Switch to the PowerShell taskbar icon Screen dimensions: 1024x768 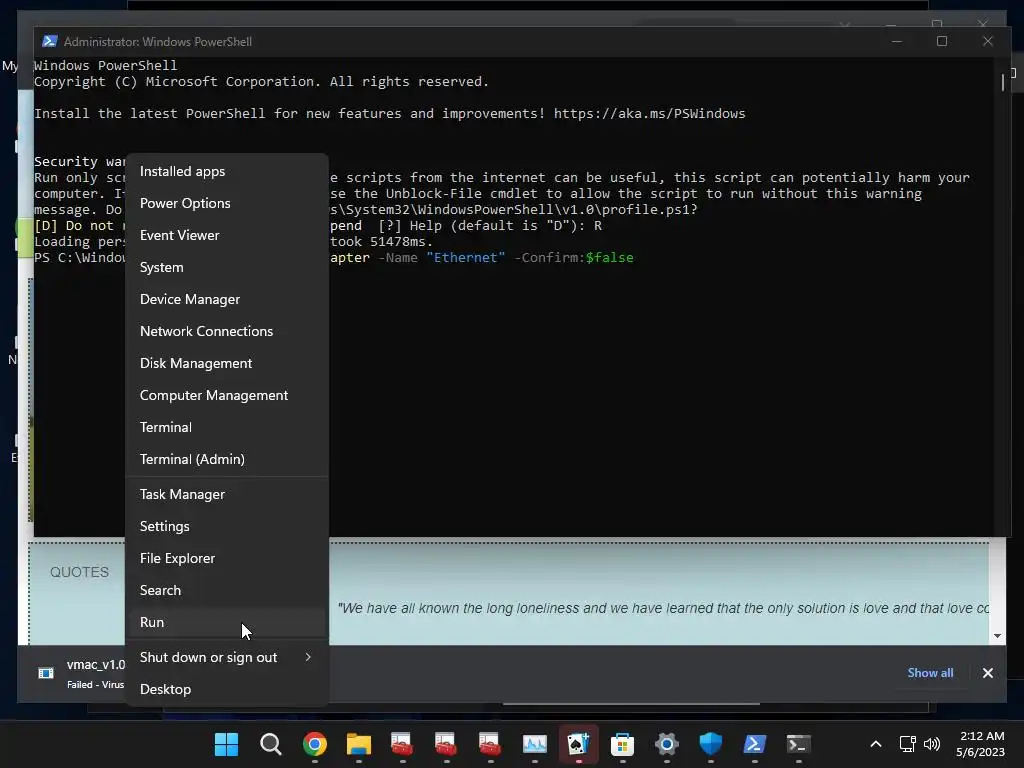tap(754, 744)
